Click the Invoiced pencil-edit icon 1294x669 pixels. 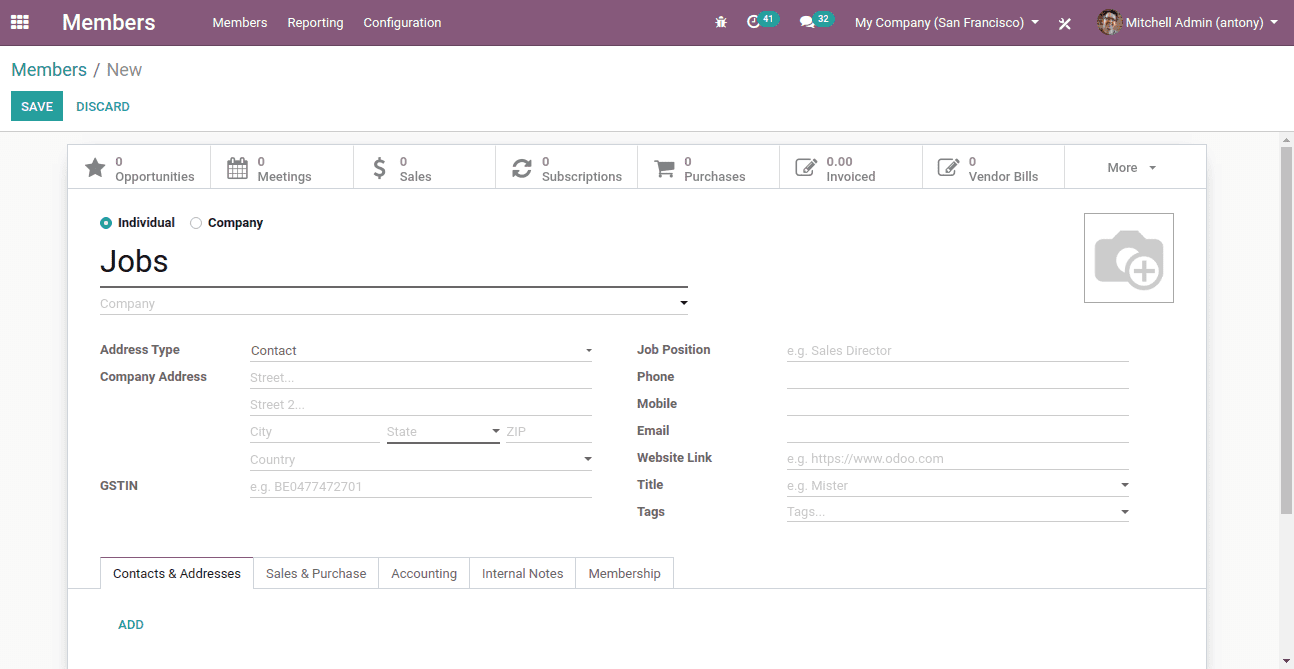point(806,168)
